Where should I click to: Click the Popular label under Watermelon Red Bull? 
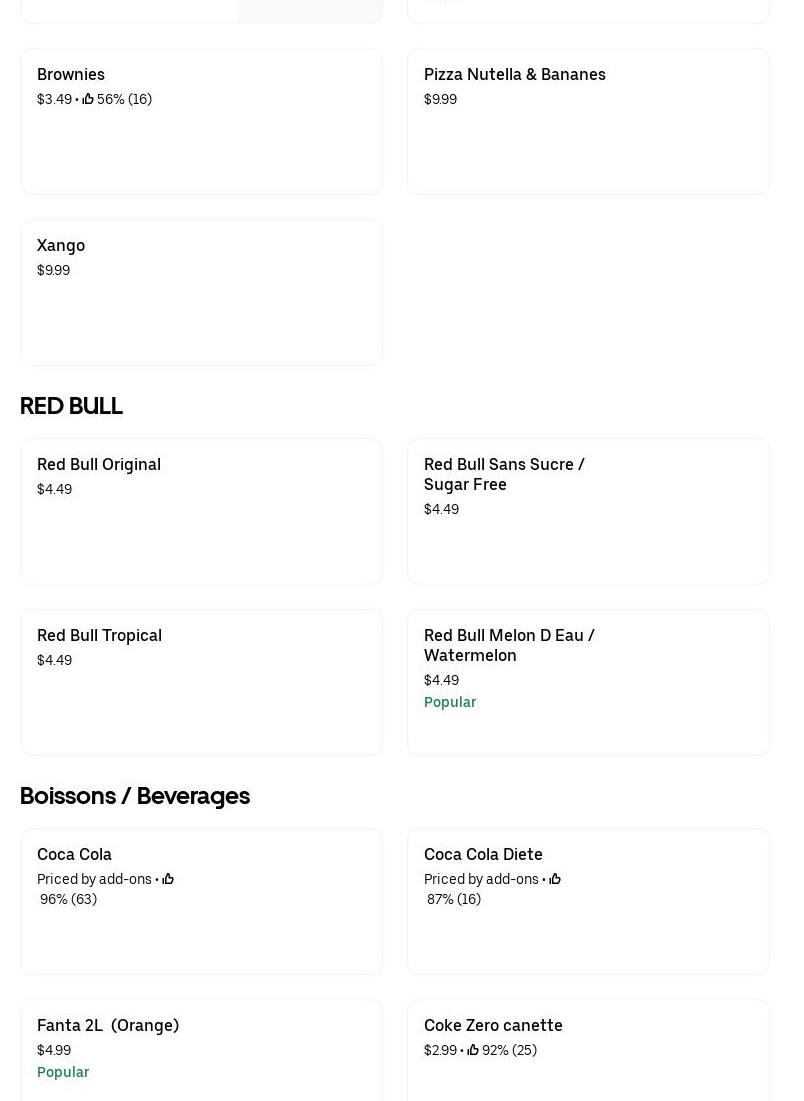point(450,702)
